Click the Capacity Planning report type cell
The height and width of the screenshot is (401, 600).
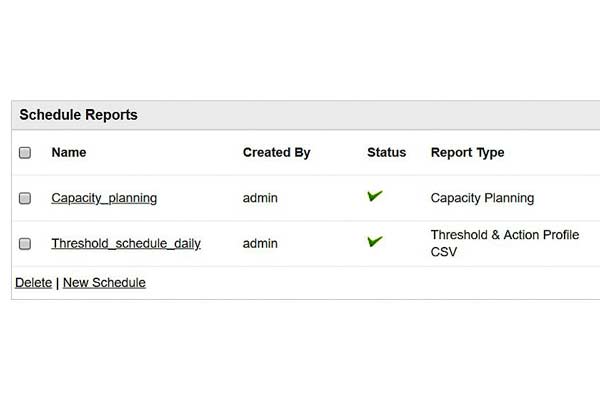click(x=482, y=198)
